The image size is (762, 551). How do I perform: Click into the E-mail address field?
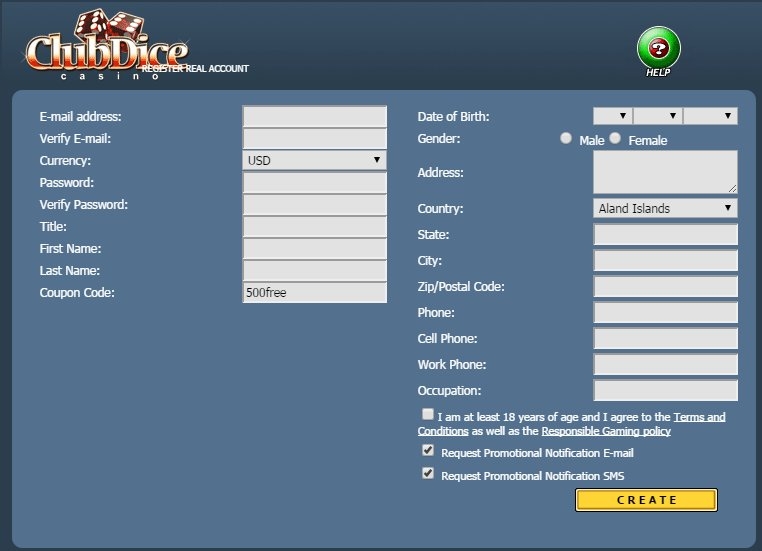(314, 116)
